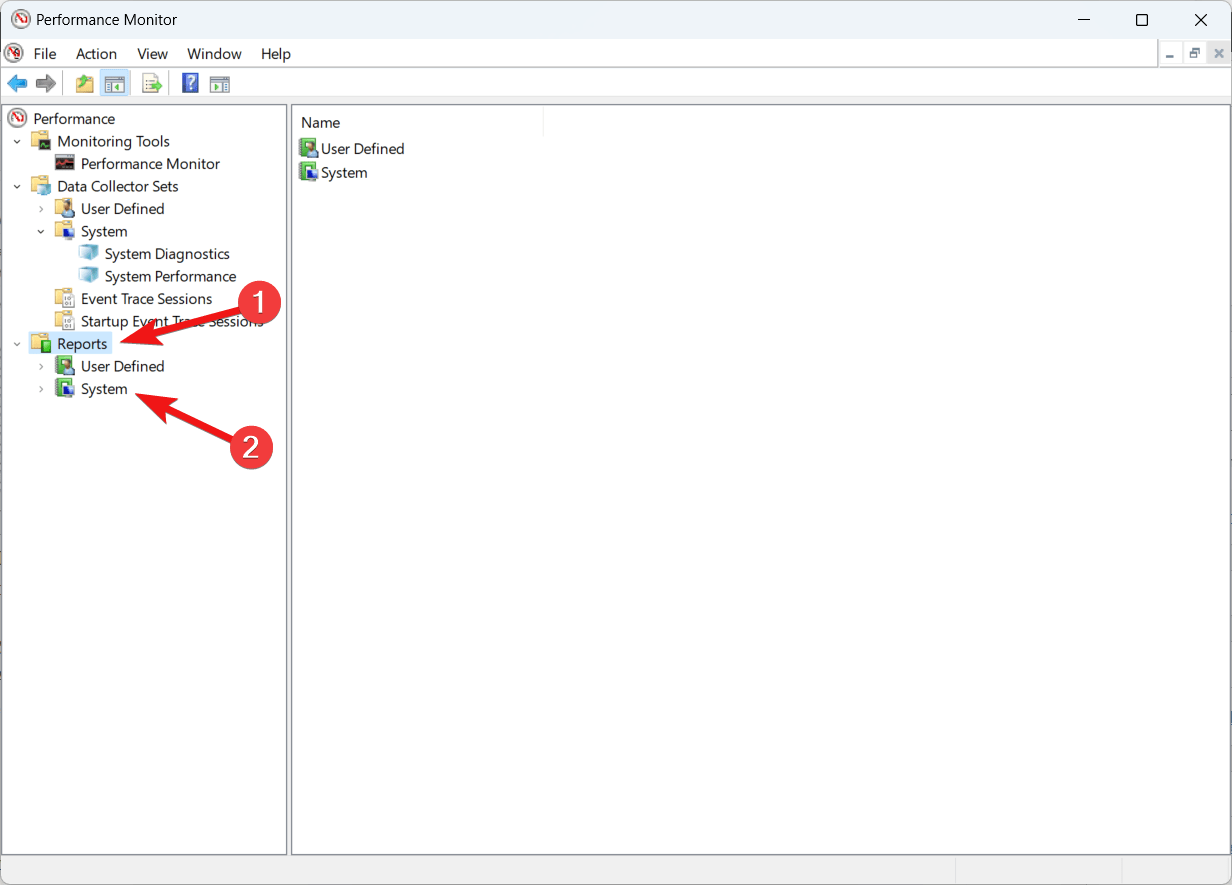Screen dimensions: 1232x885
Task: Select Monitoring Tools label
Action: pyautogui.click(x=113, y=141)
